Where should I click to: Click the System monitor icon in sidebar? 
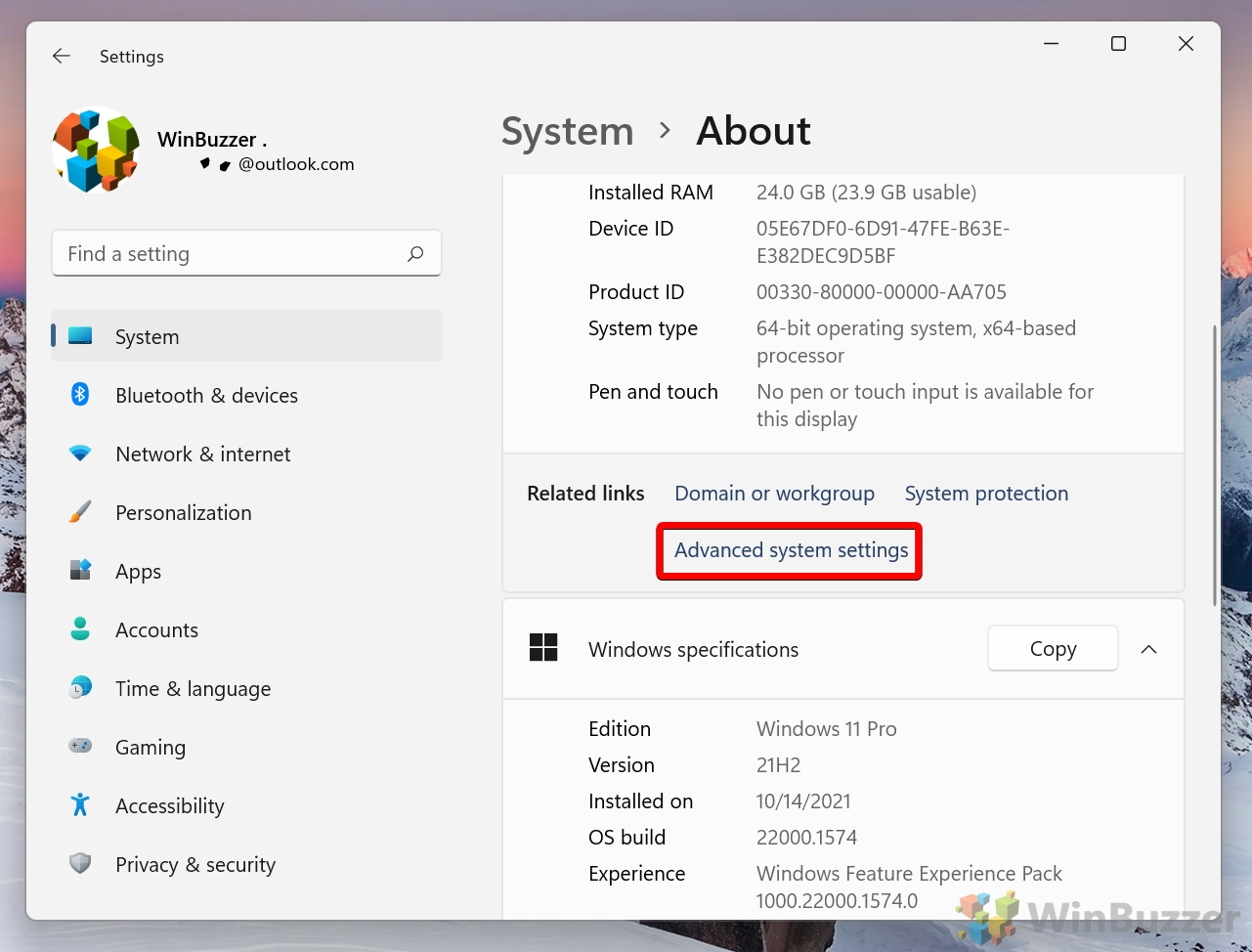[80, 336]
